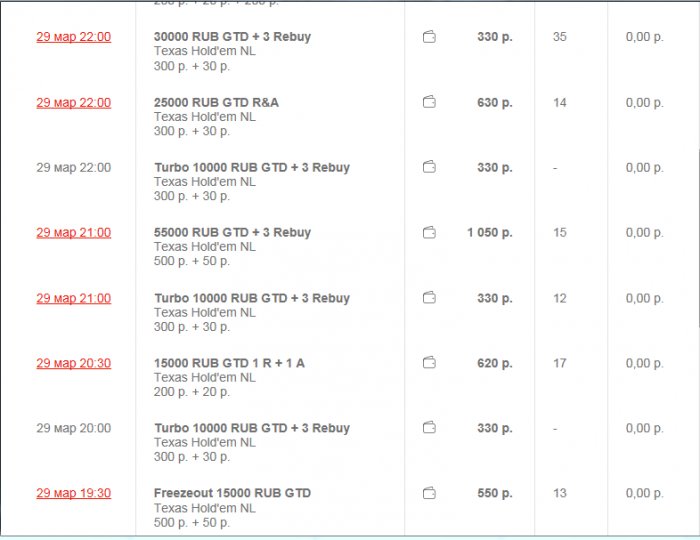Click wallet icon for Freezeout 15000 row
700x540 pixels.
click(x=429, y=493)
